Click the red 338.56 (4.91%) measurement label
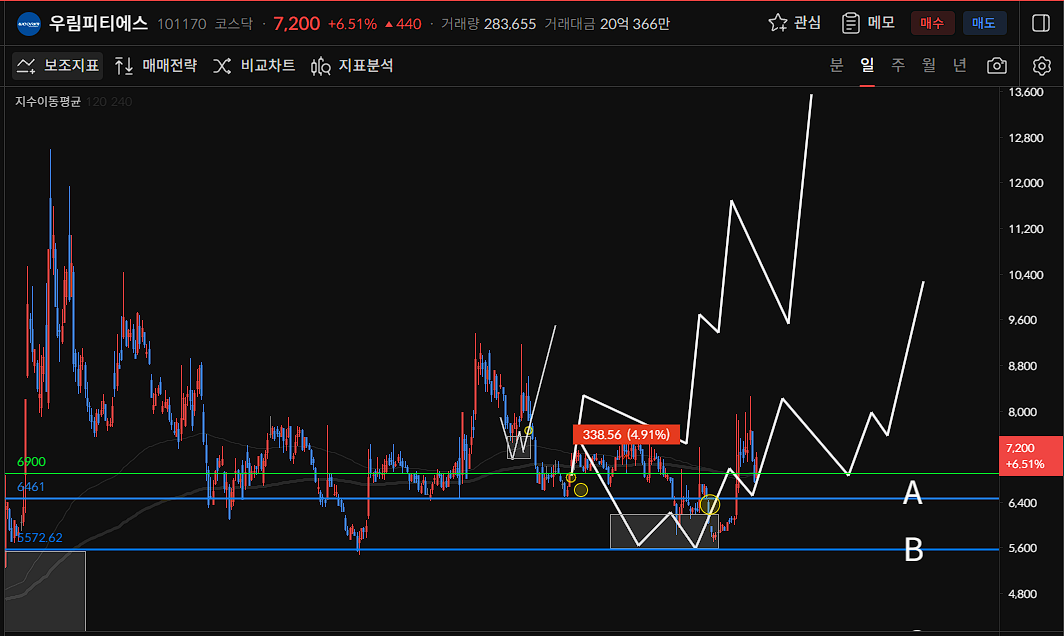This screenshot has height=636, width=1064. [626, 434]
